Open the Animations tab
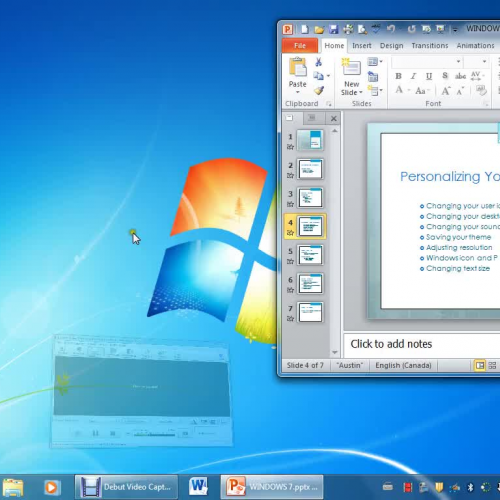 (x=475, y=46)
